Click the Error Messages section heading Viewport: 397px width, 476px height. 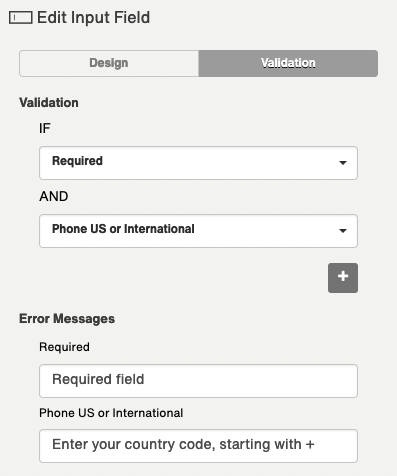tap(67, 319)
